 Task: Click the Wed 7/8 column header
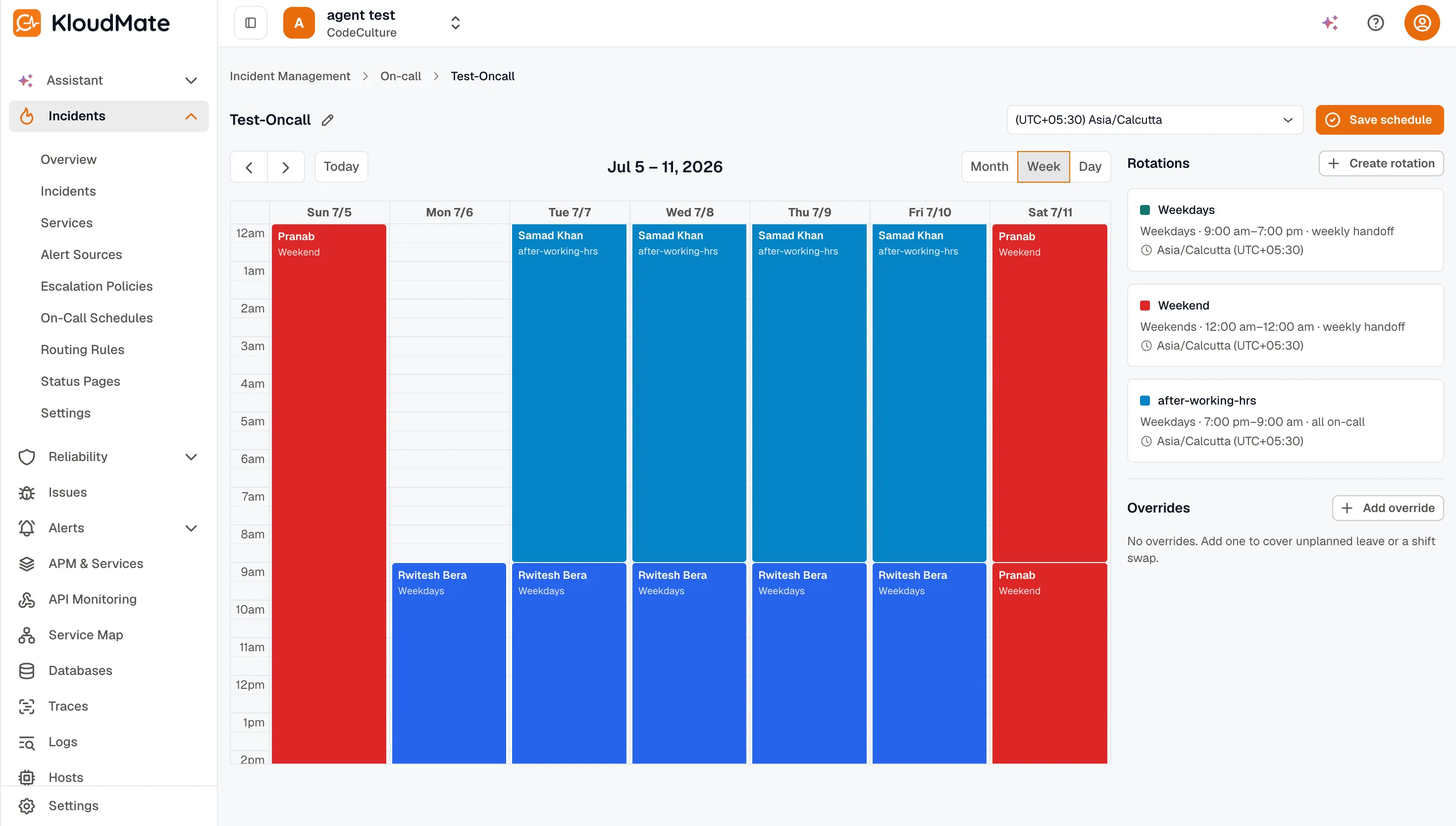(x=689, y=212)
